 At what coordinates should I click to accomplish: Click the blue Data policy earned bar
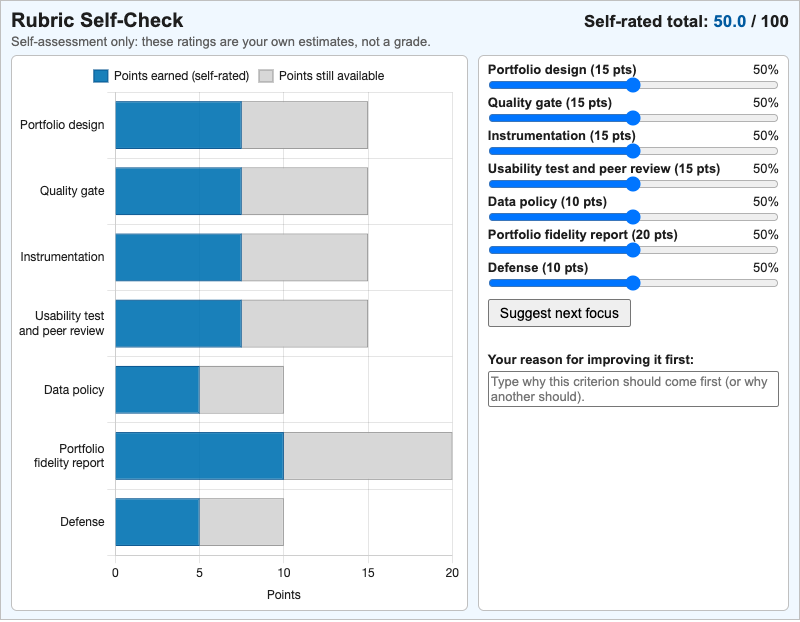158,390
